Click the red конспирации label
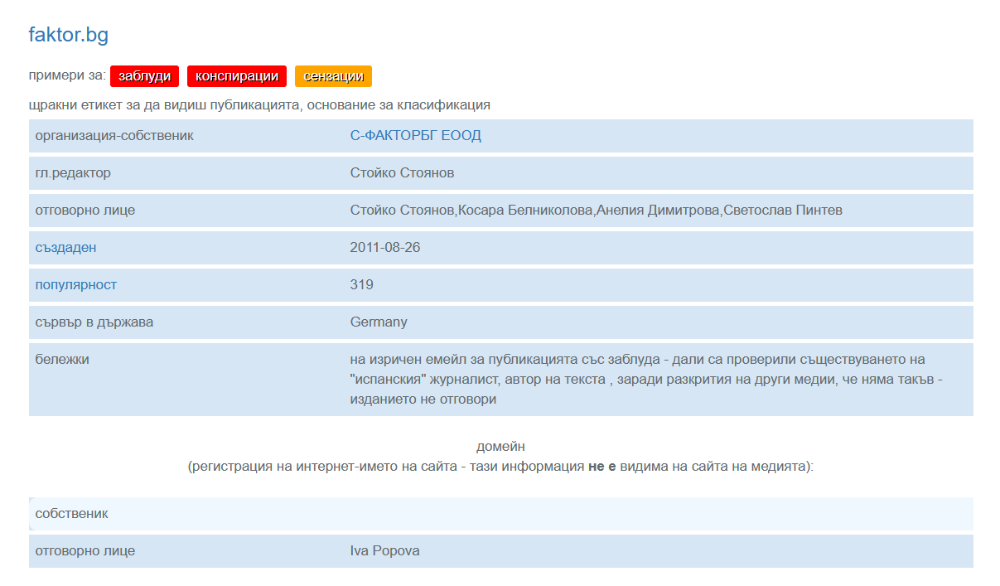 237,76
